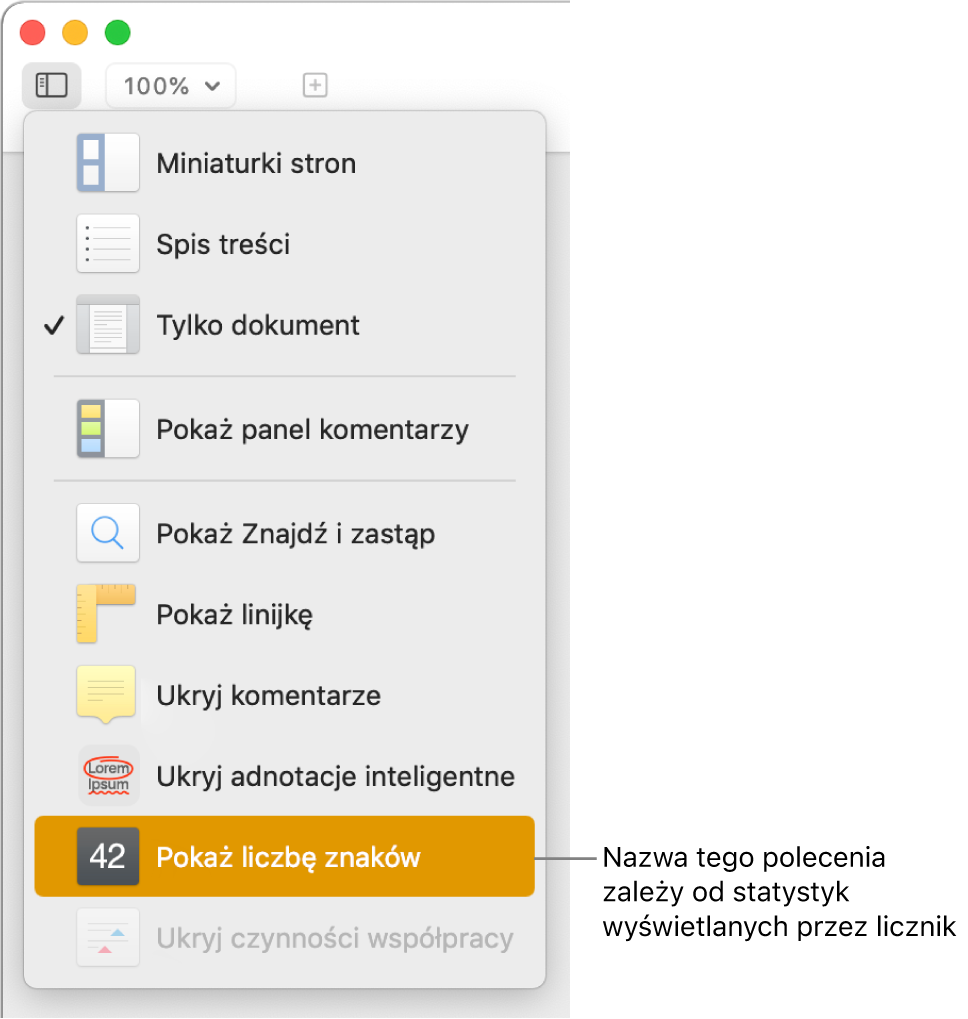Screen dimensions: 968x1019
Task: Click the checkmark next to Tylko dokument
Action: (x=53, y=324)
